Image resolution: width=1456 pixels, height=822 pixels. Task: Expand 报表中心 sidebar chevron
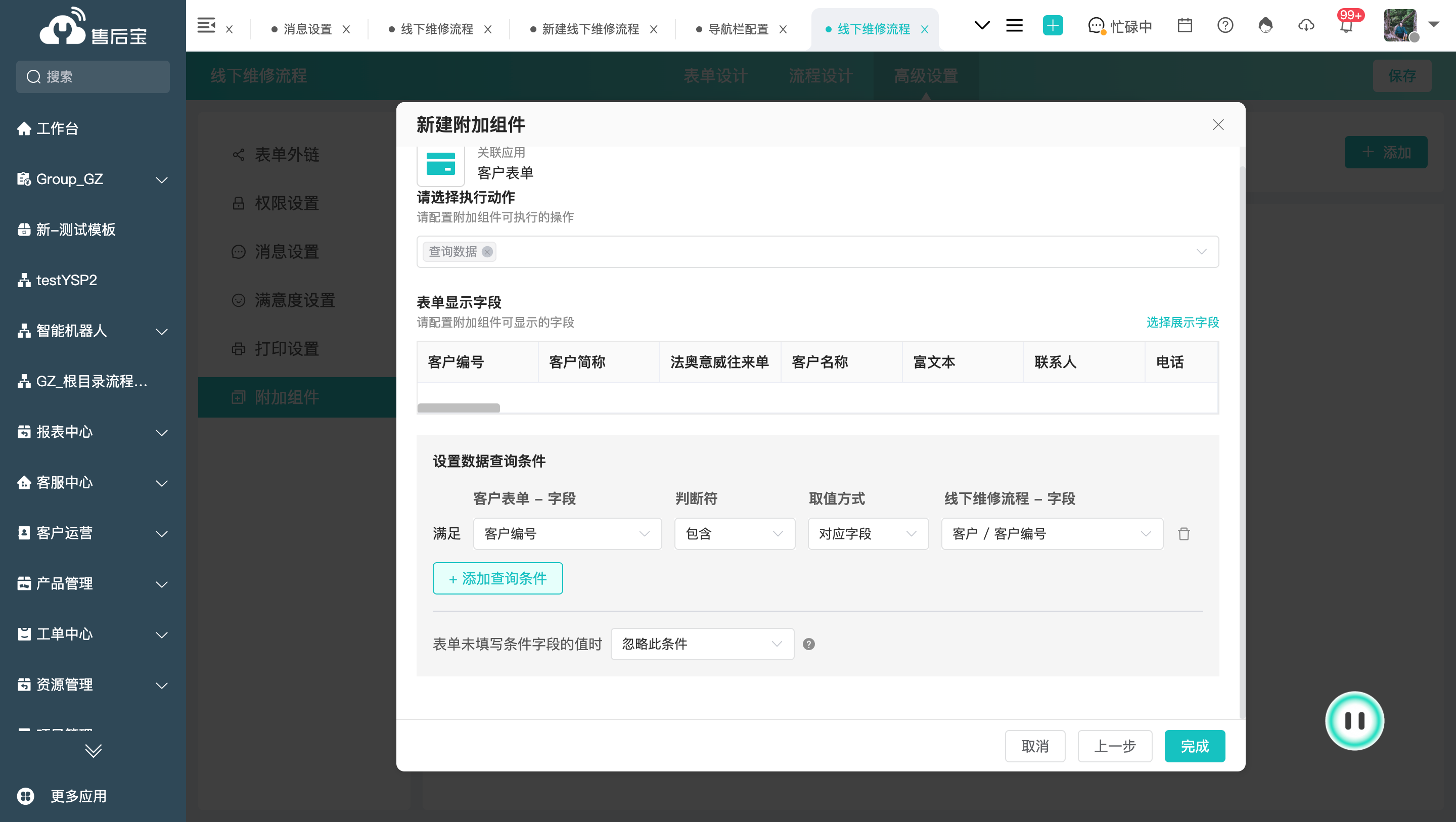(x=162, y=432)
